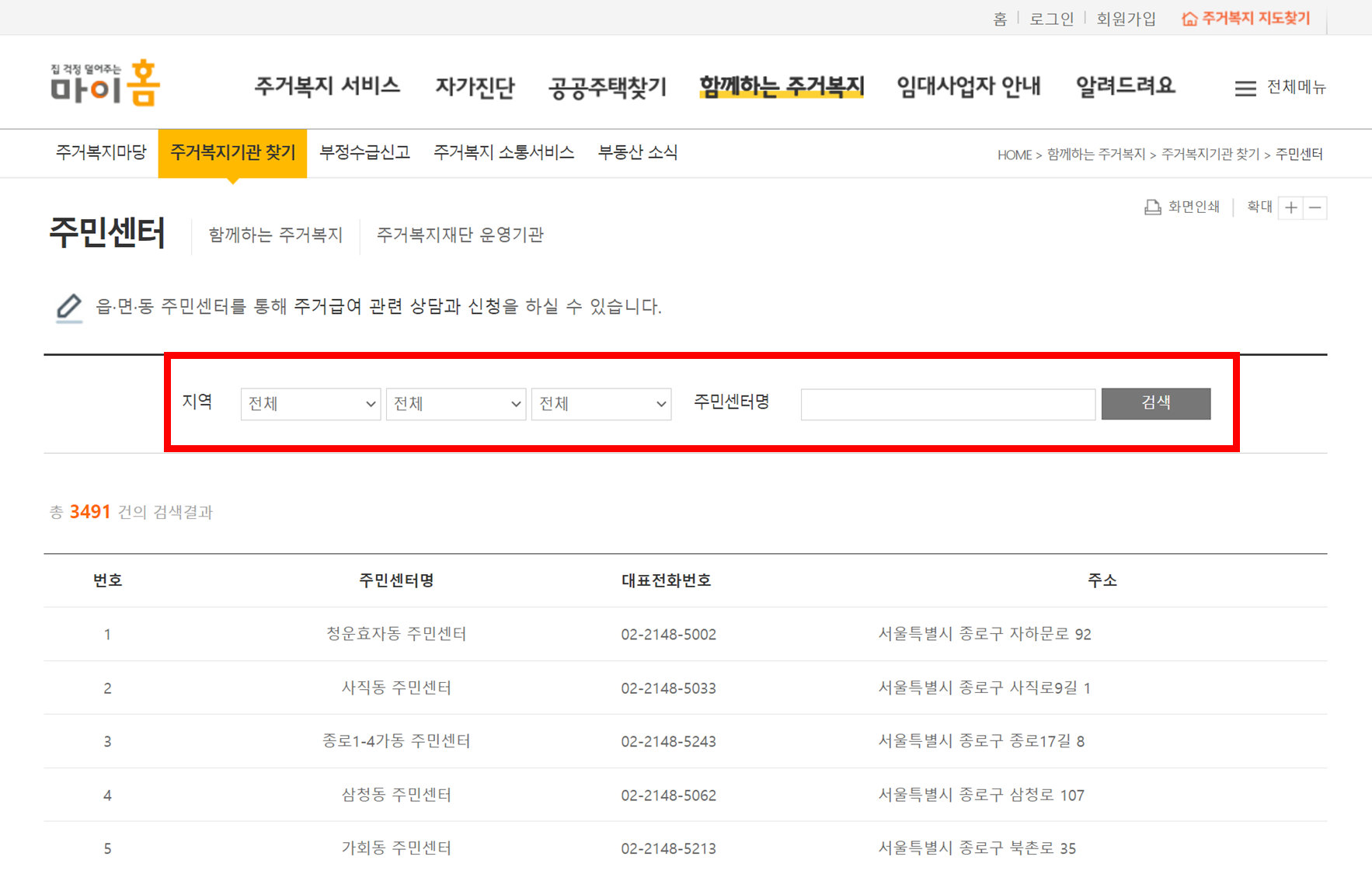This screenshot has width=1372, height=874.
Task: Click inside the 주민센터명 input field
Action: pos(946,403)
